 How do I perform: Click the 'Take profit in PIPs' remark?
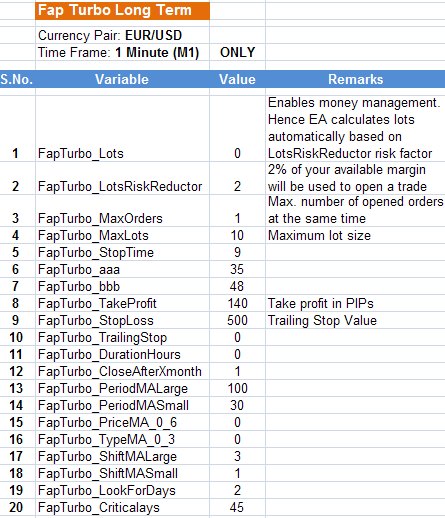tap(355, 303)
